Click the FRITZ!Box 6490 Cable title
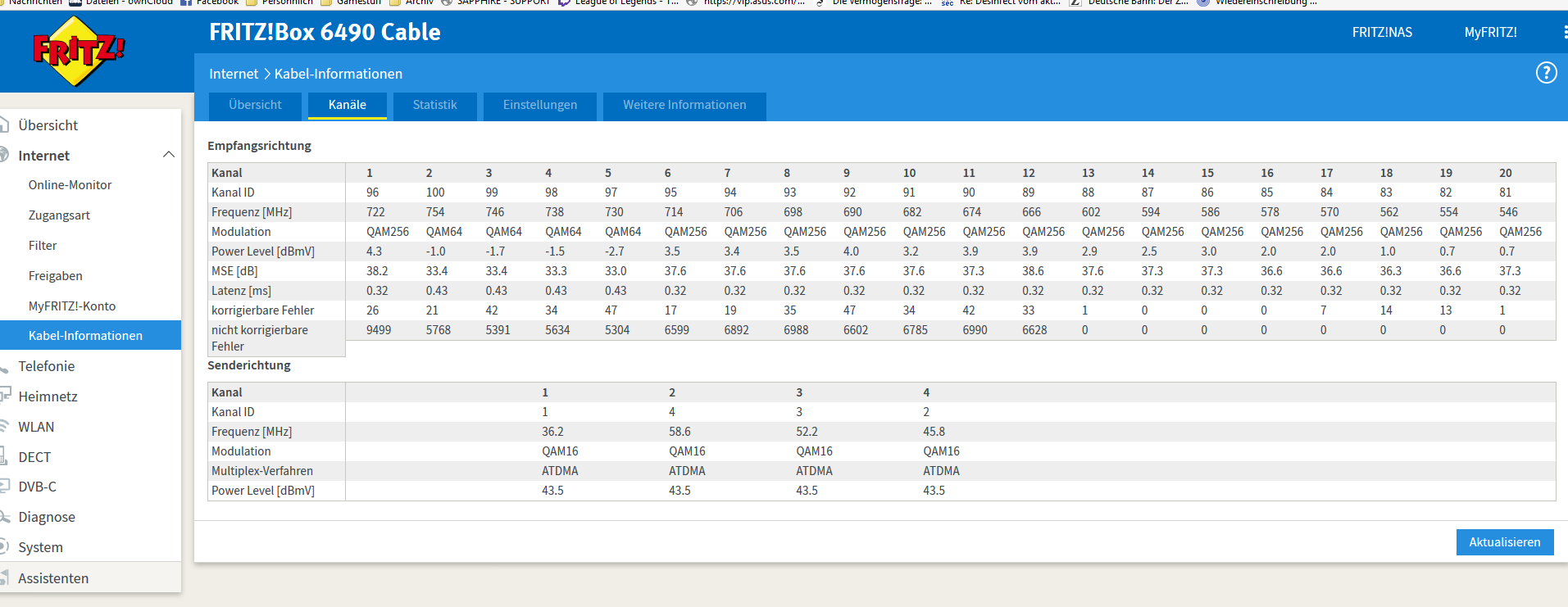Viewport: 1568px width, 607px height. [325, 32]
